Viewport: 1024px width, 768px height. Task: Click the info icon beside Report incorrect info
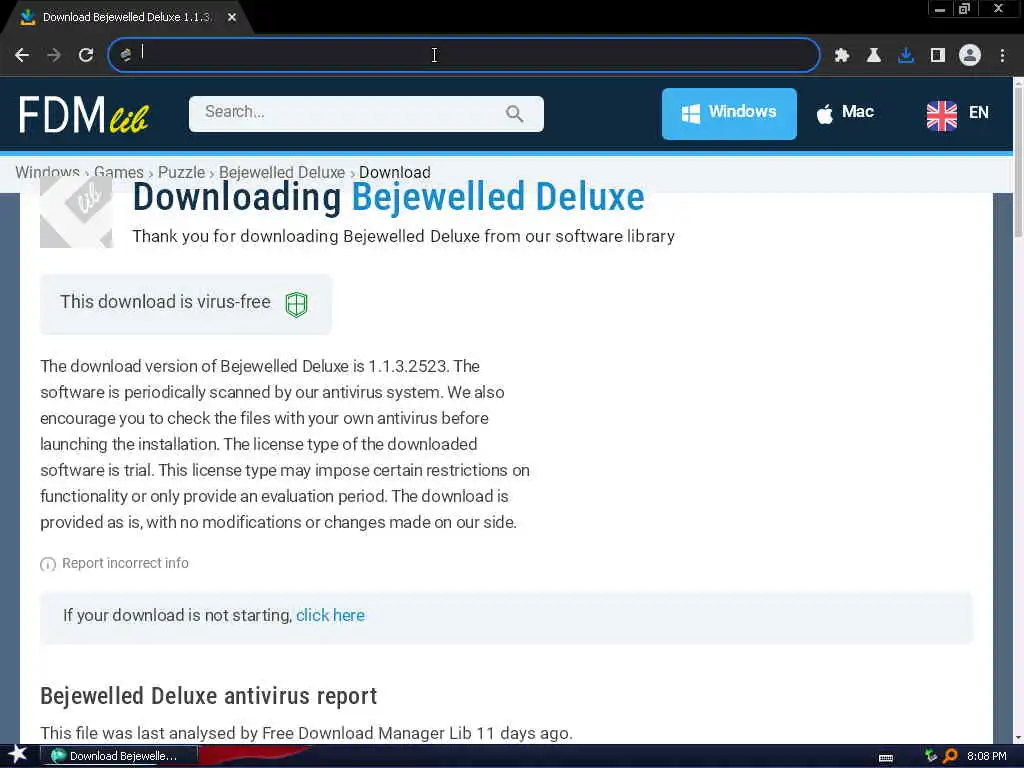(x=48, y=564)
